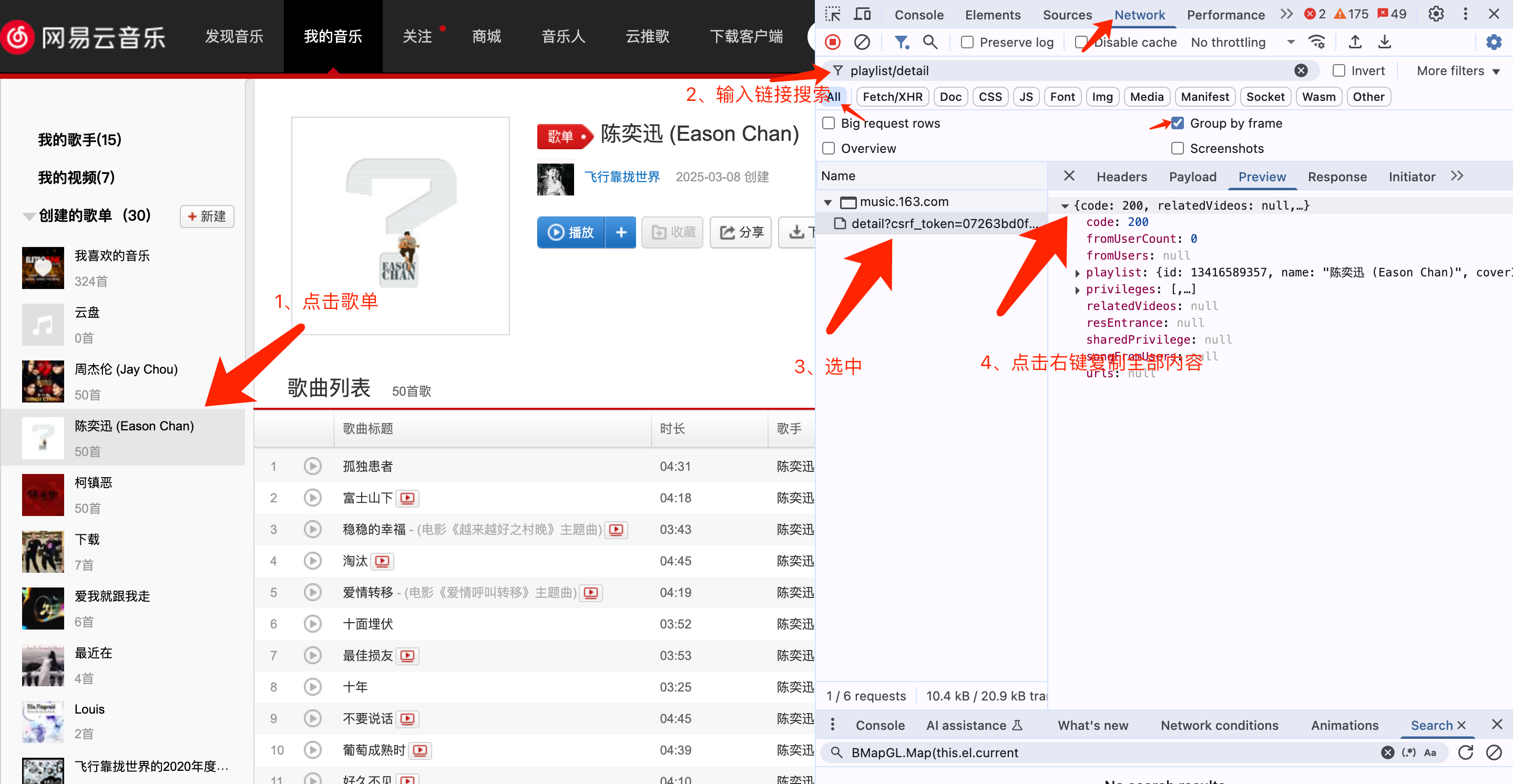This screenshot has width=1513, height=784.
Task: Toggle device toolbar icon in DevTools
Action: click(862, 14)
